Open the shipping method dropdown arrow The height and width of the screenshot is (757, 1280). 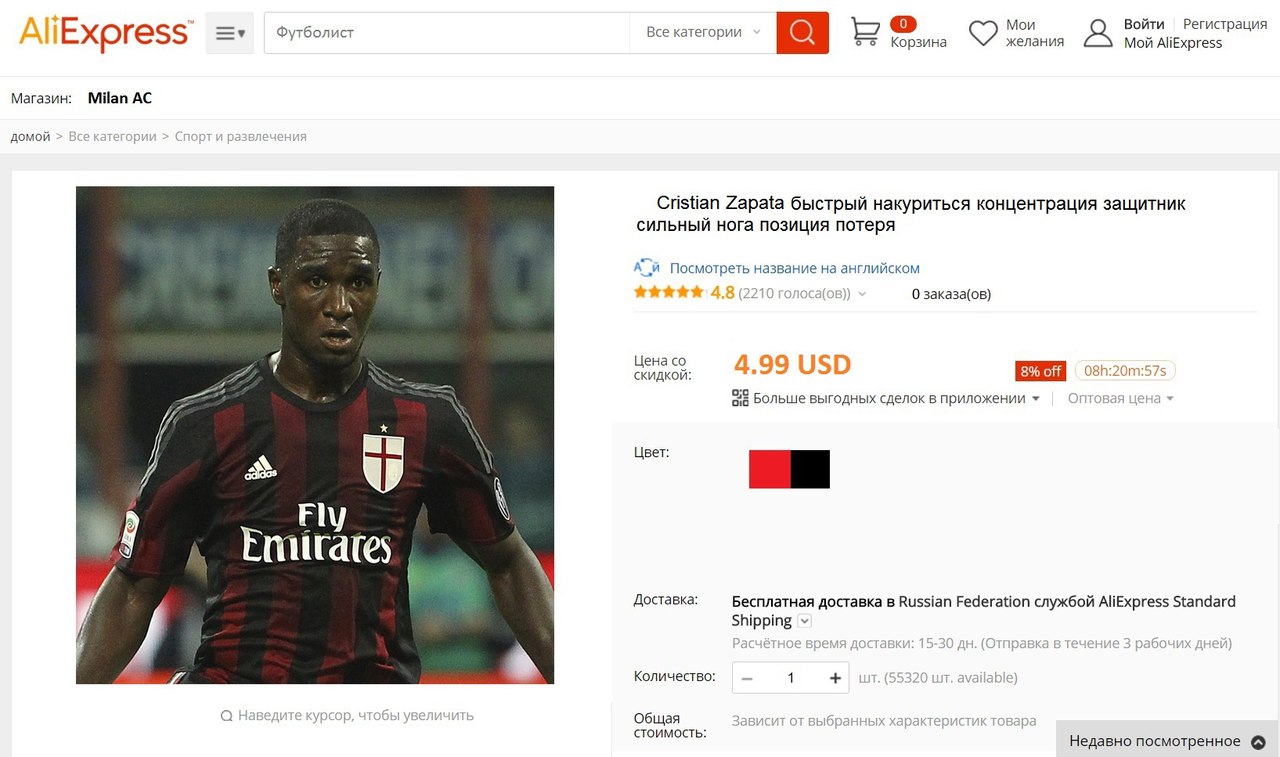(805, 621)
